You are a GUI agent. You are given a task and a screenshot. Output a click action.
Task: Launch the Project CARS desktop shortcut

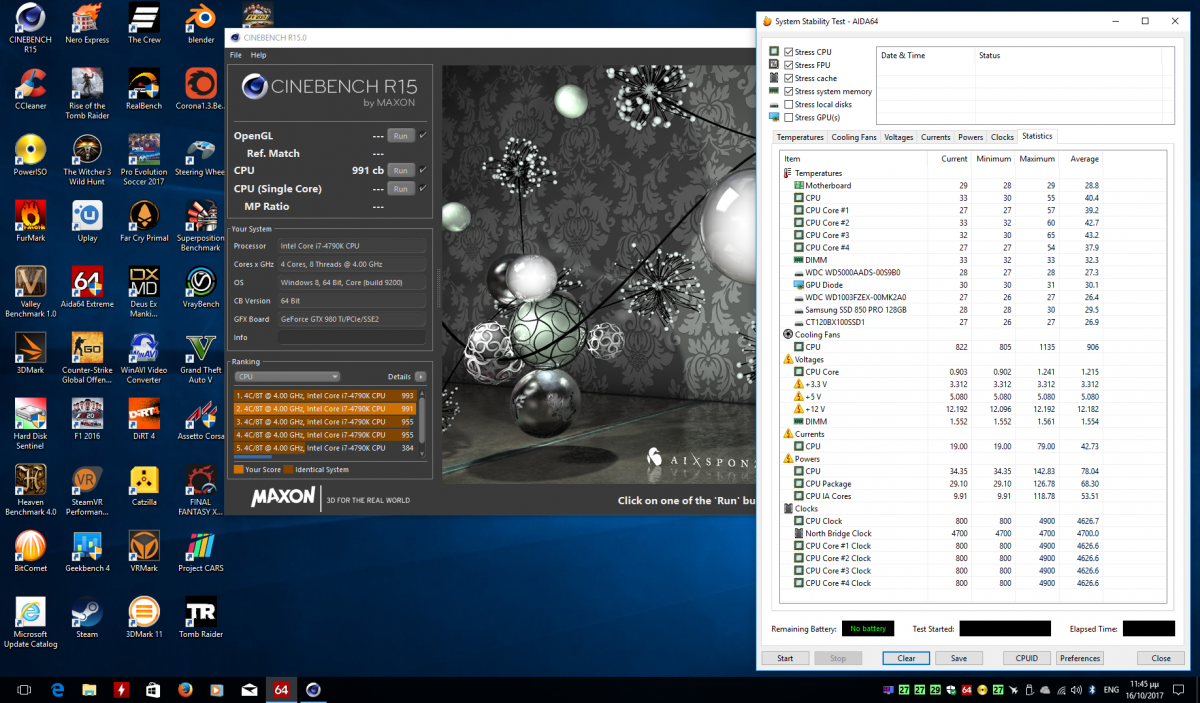201,552
